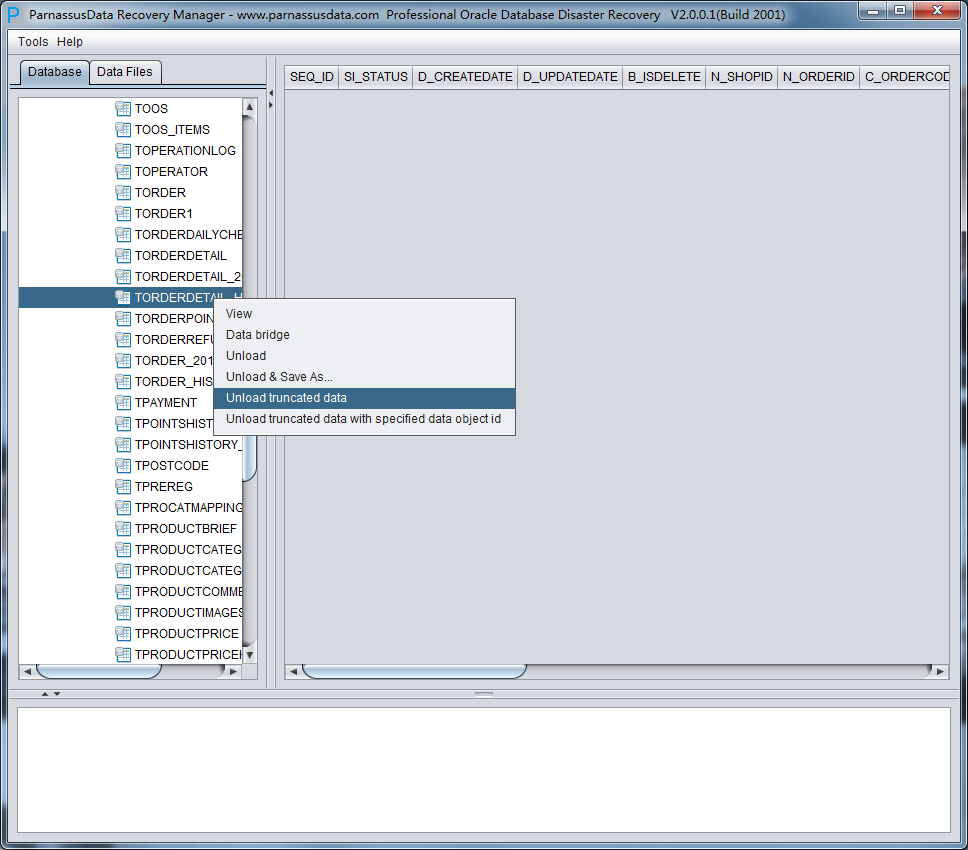Image resolution: width=968 pixels, height=850 pixels.
Task: Open the Tools menu
Action: point(33,42)
